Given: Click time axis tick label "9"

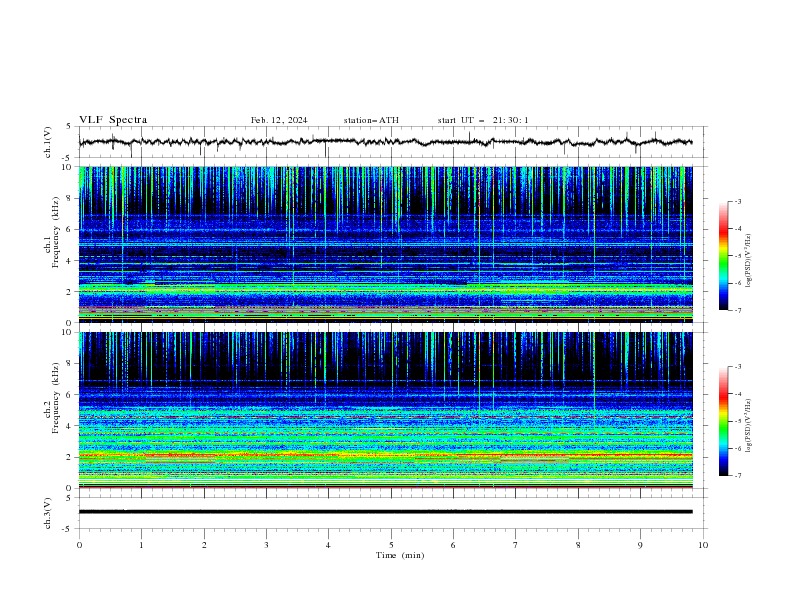Looking at the screenshot, I should coord(640,545).
